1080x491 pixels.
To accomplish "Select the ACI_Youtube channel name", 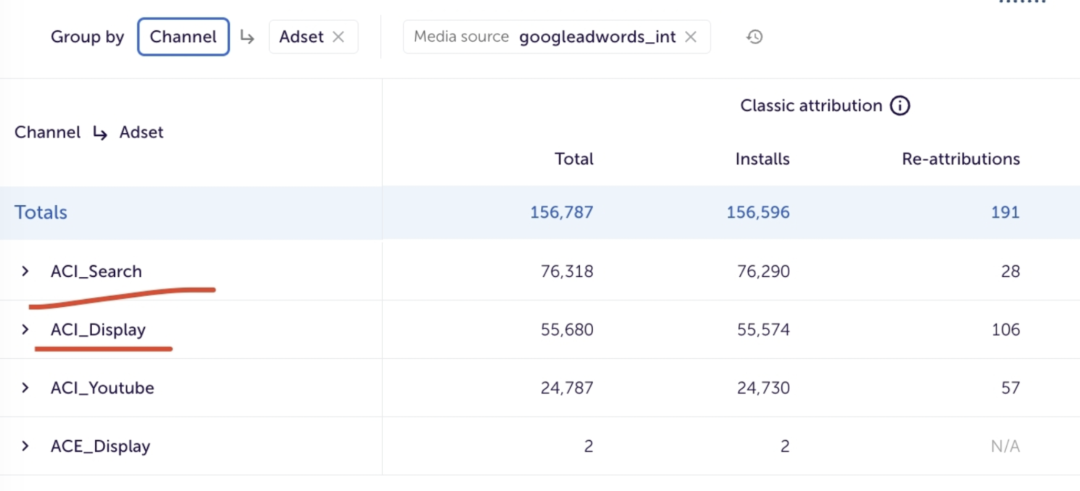I will pos(102,388).
